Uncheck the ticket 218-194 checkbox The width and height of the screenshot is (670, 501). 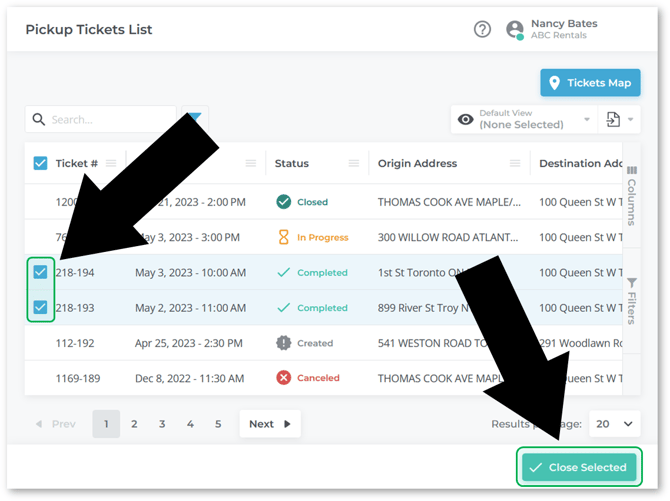pyautogui.click(x=41, y=272)
